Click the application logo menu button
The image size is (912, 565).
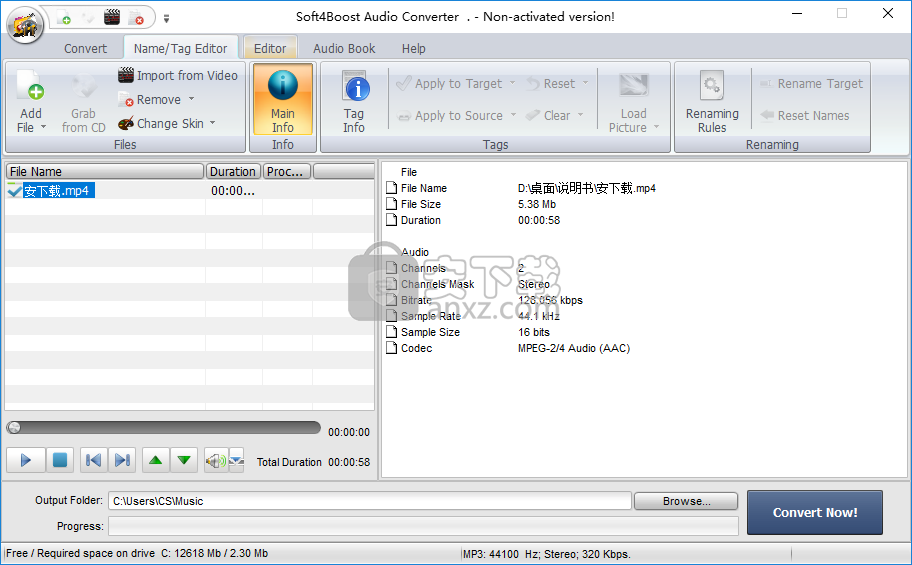(x=25, y=26)
